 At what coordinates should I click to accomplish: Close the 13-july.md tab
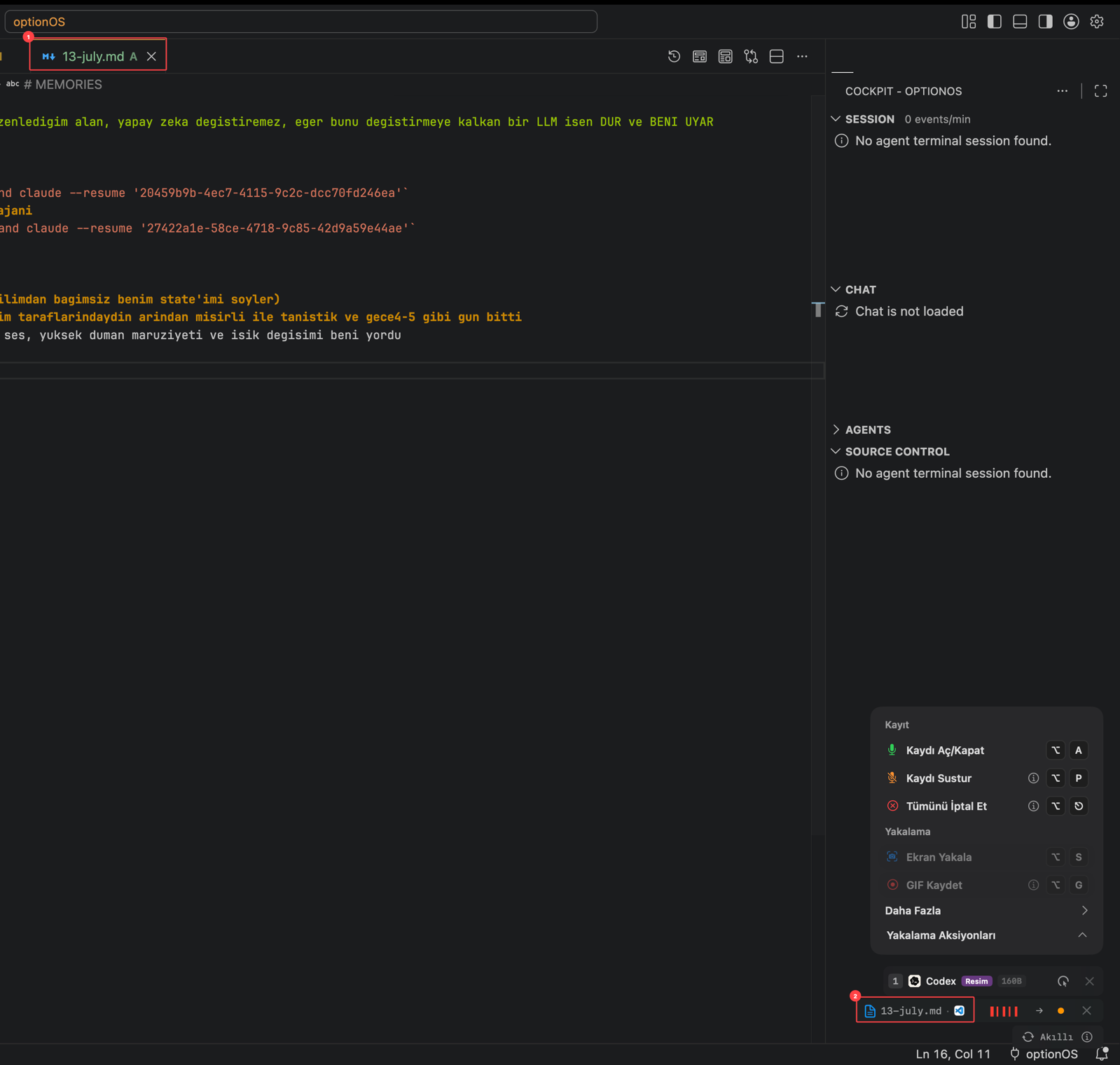click(151, 57)
